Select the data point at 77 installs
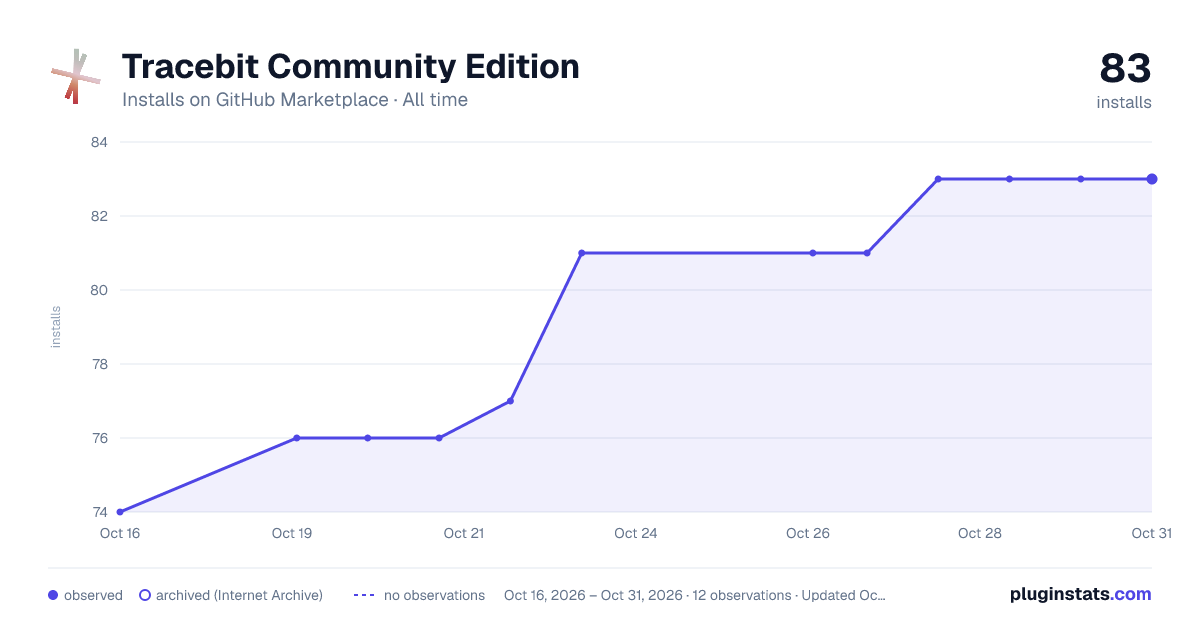Screen dimensions: 1200x630 (510, 401)
